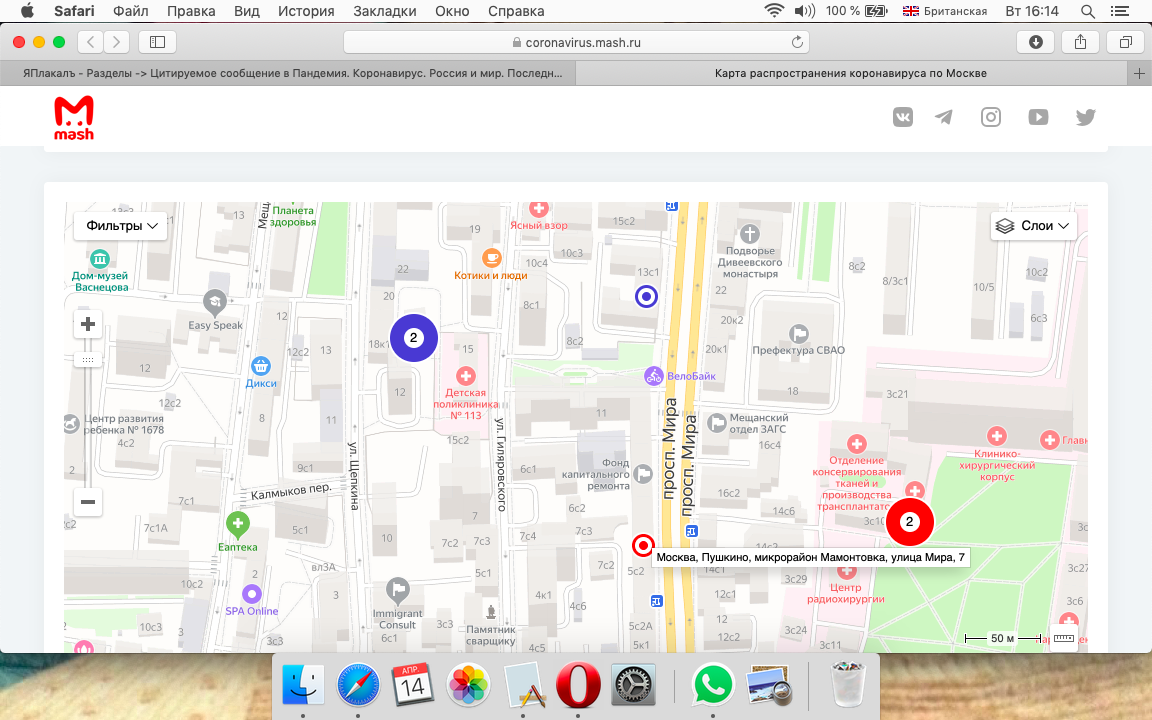Click the Easy Speak school marker
1152x720 pixels.
click(215, 301)
